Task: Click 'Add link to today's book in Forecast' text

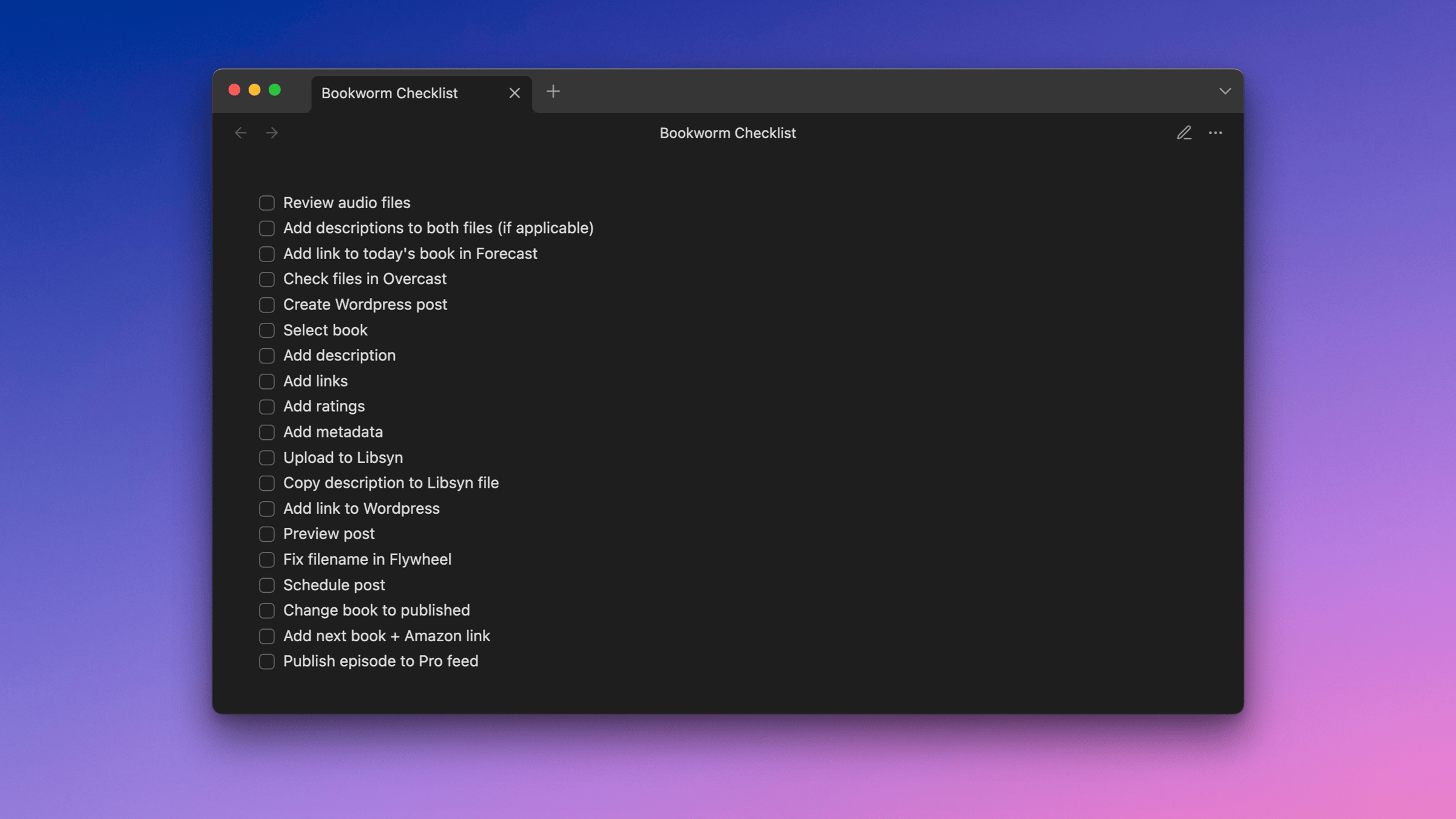Action: (410, 254)
